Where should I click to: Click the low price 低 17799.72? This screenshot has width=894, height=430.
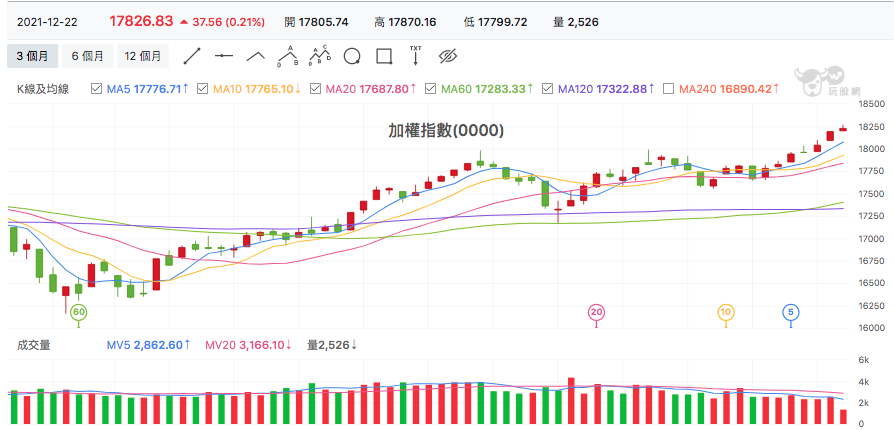point(495,22)
